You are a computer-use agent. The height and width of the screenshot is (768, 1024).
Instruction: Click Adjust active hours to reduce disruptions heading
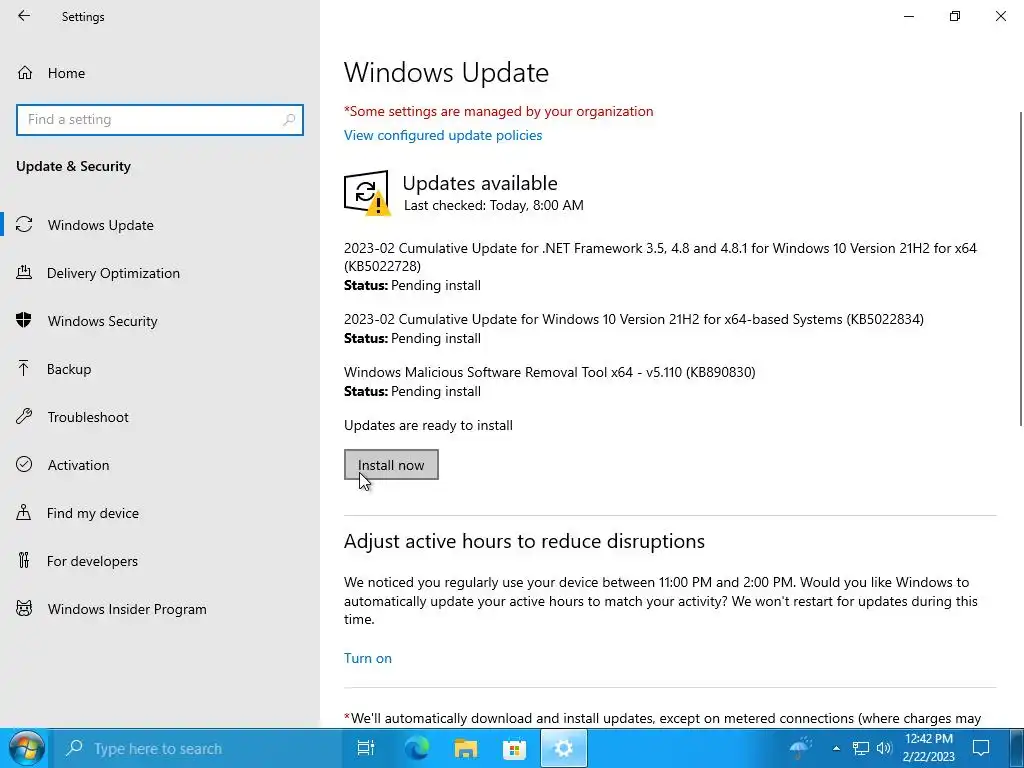point(524,541)
